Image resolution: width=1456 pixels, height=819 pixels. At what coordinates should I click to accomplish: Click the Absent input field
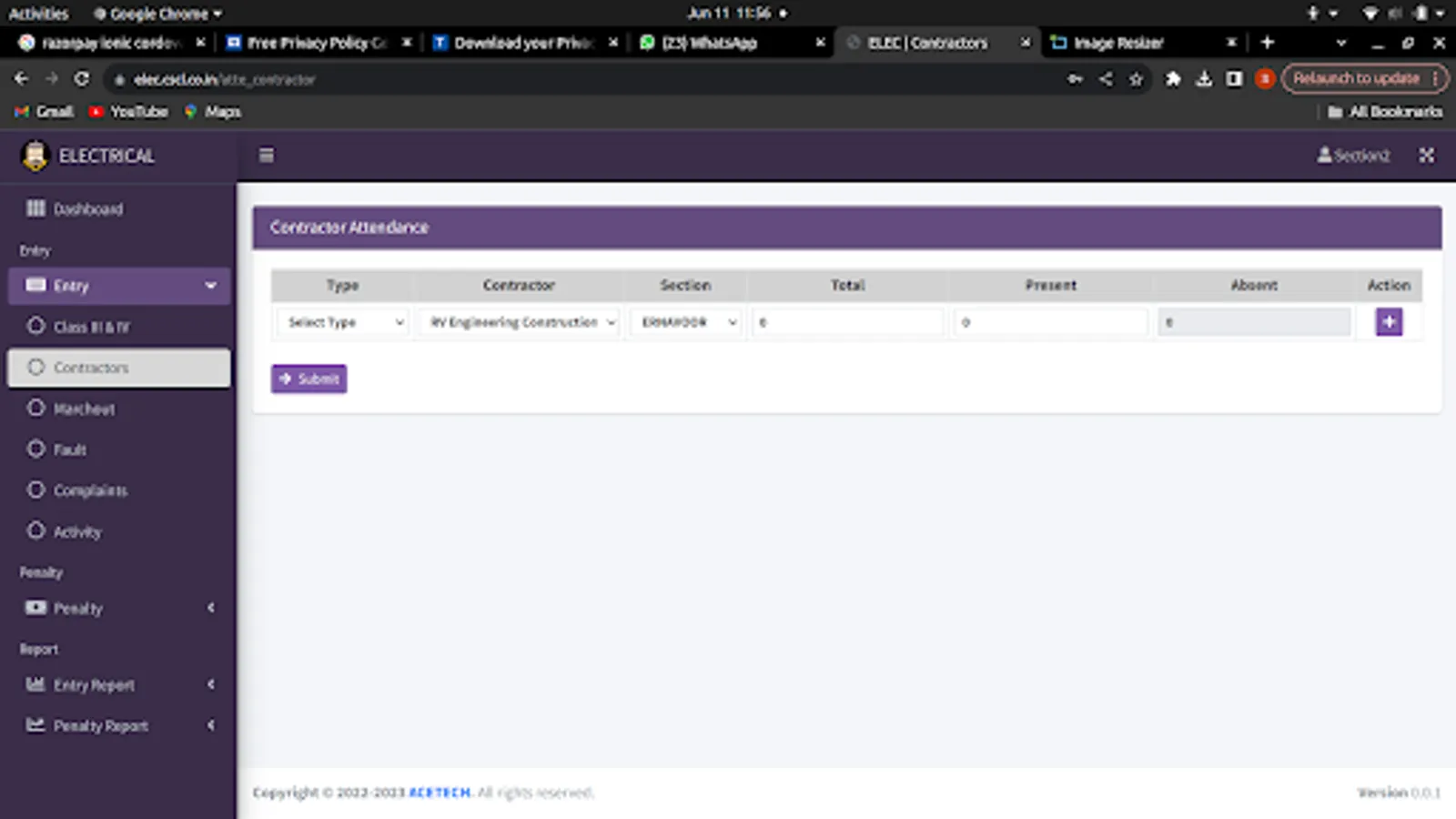(1254, 322)
